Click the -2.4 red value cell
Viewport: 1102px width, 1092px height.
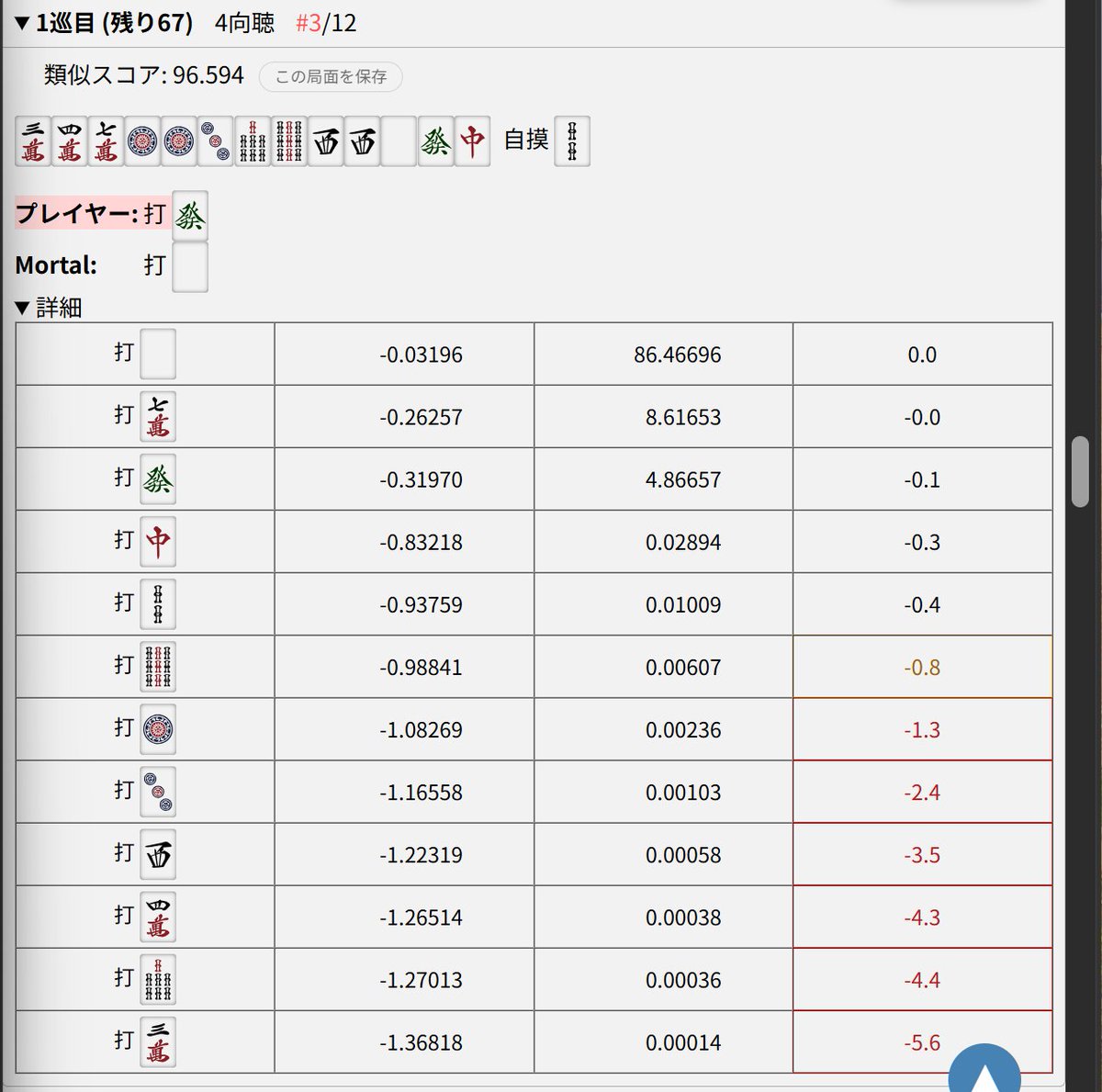(x=922, y=792)
